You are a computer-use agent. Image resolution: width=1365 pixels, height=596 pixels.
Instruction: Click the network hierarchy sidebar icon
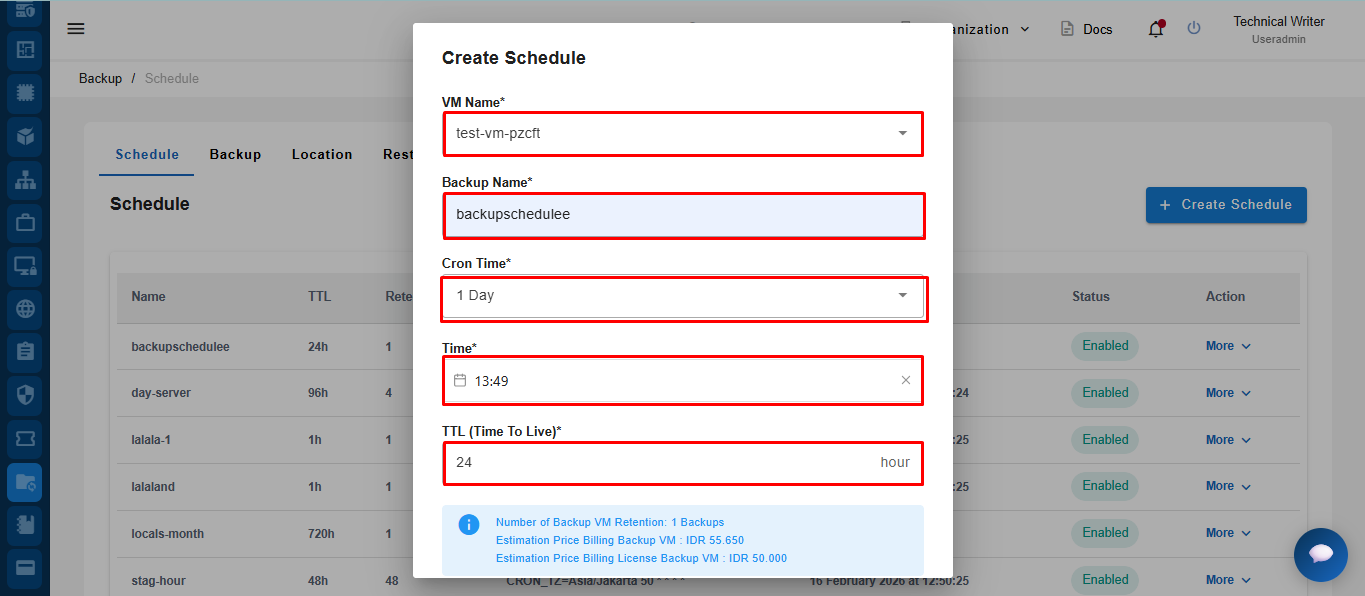[x=25, y=179]
